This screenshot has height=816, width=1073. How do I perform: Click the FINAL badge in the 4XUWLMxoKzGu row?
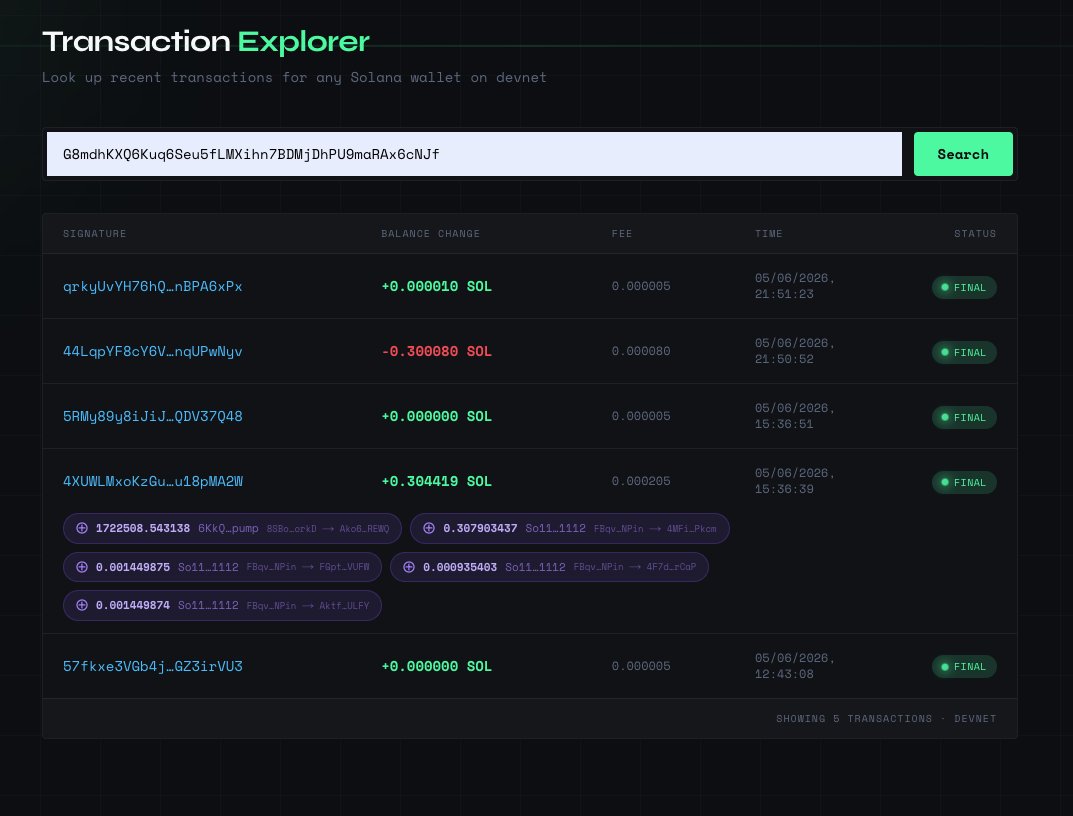[964, 482]
